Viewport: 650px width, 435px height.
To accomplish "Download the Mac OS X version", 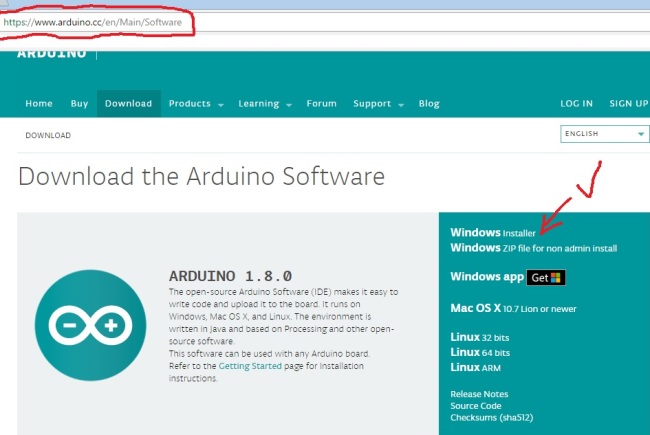I will pyautogui.click(x=514, y=307).
